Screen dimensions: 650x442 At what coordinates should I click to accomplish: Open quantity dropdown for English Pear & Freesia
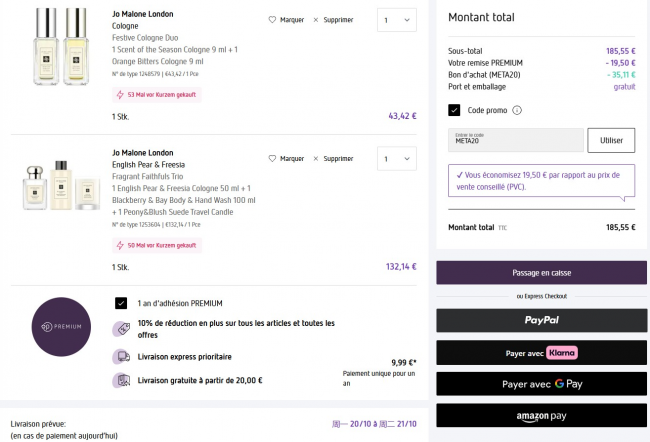(397, 158)
